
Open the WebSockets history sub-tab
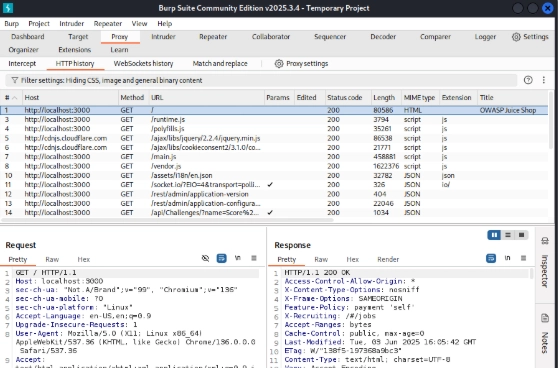[143, 64]
